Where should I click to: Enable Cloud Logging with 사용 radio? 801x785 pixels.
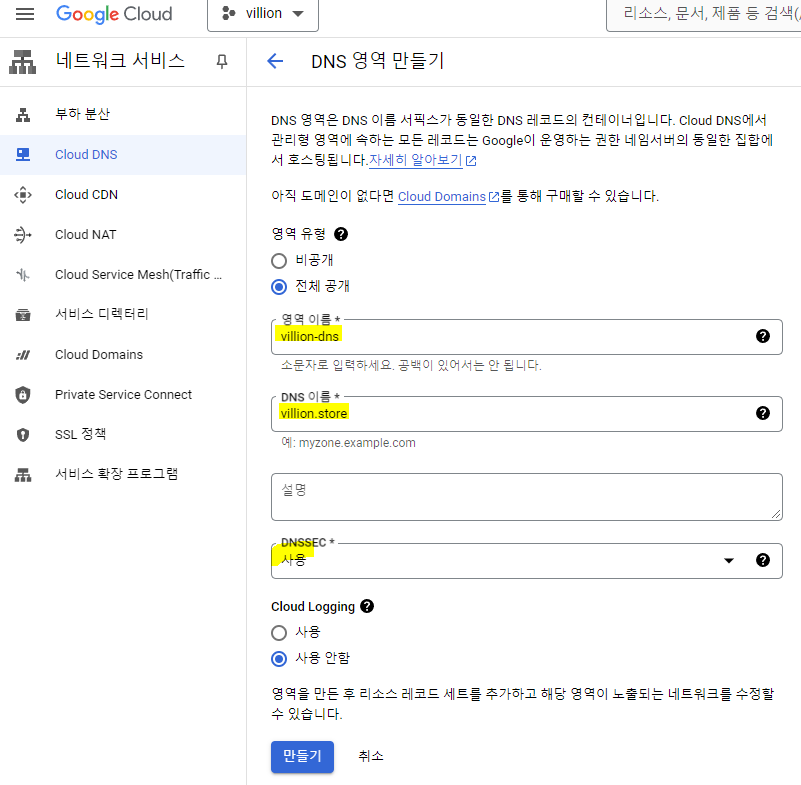[279, 633]
